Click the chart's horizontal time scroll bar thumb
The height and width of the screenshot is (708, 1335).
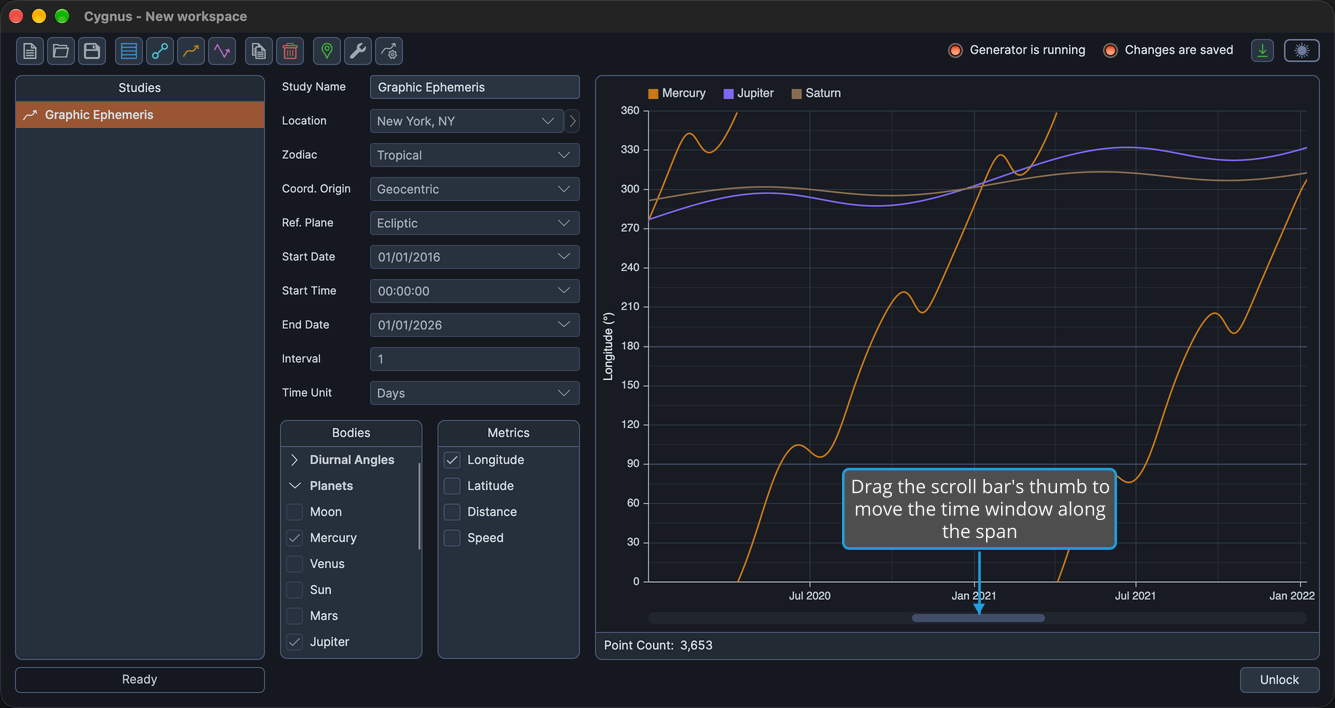978,618
